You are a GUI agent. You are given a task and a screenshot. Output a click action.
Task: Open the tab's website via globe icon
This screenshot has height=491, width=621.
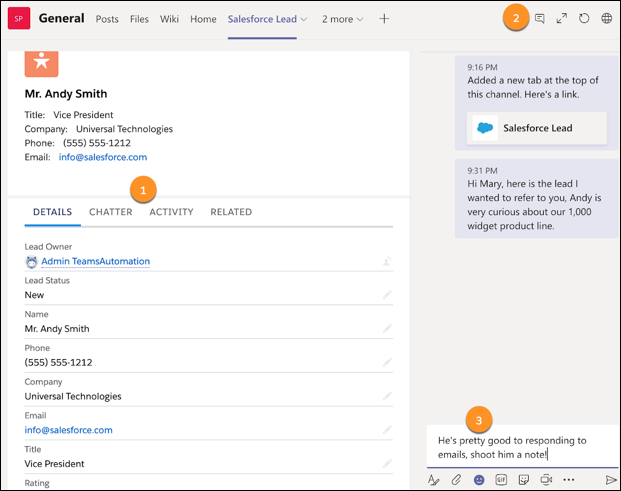[x=606, y=19]
